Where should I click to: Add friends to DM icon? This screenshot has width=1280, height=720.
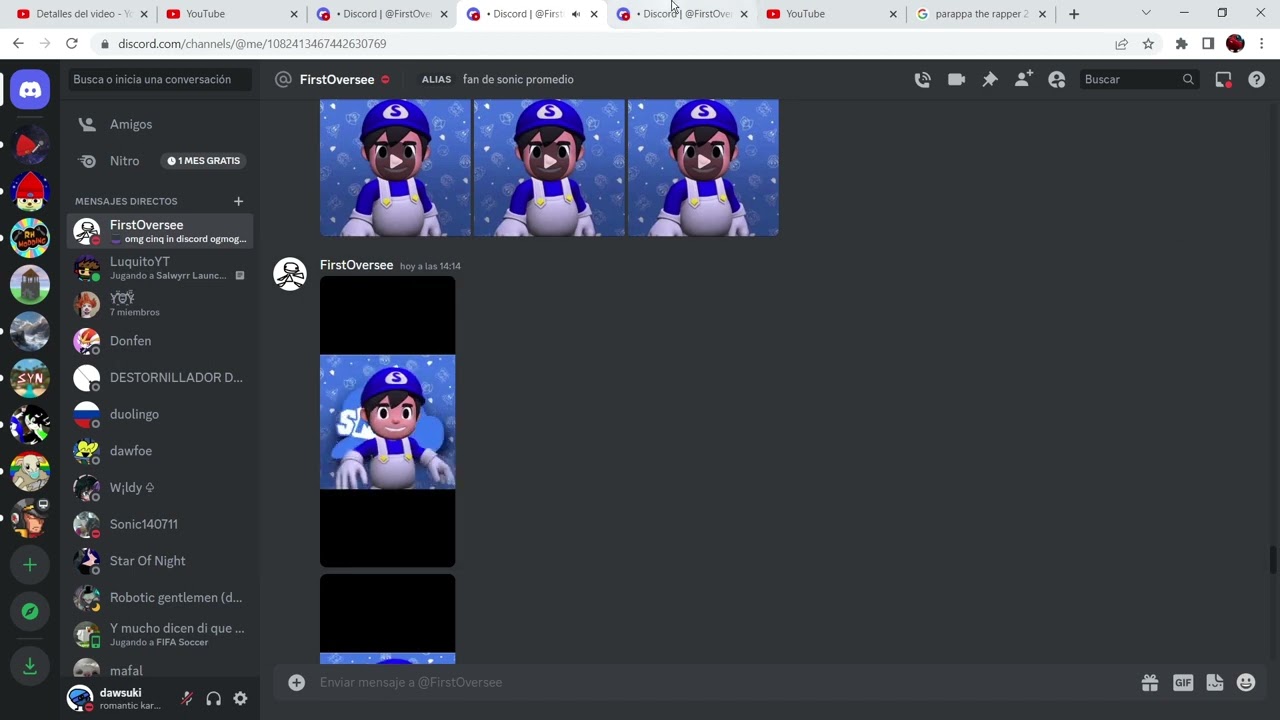(x=1023, y=79)
